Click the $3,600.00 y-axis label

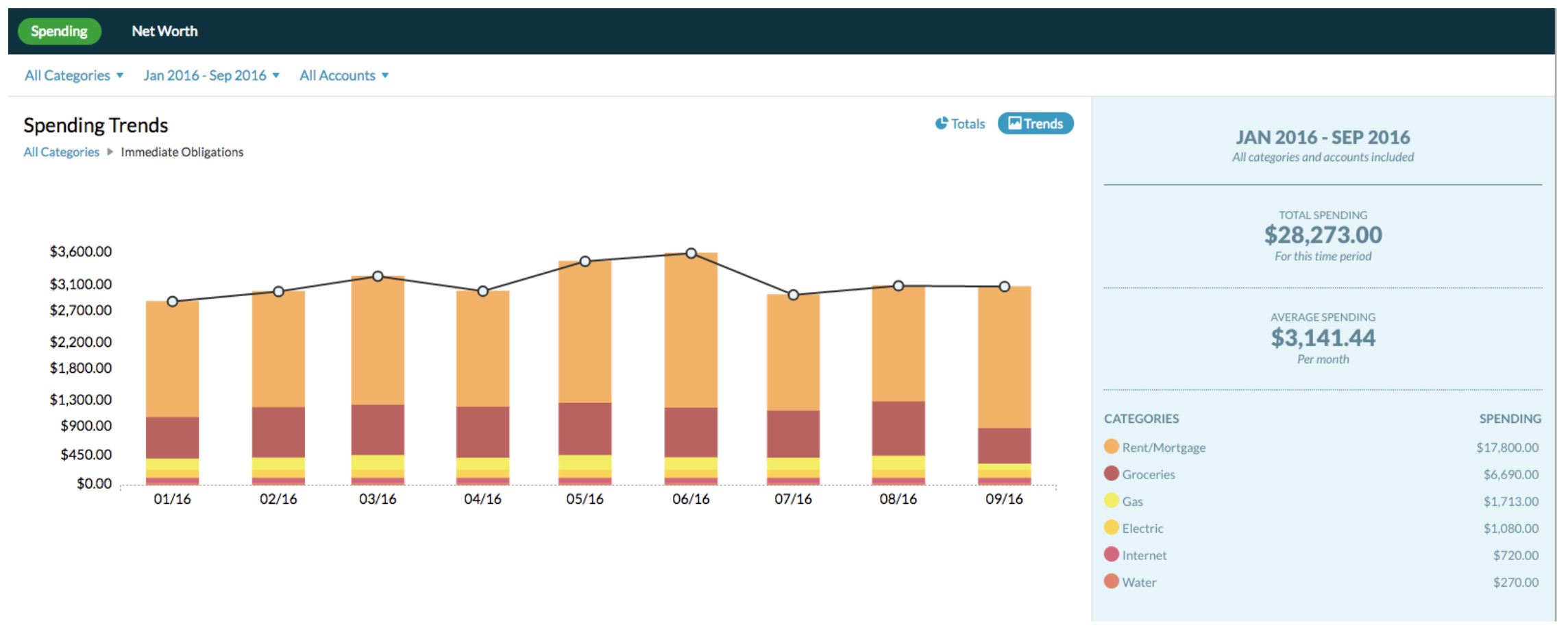click(x=81, y=252)
